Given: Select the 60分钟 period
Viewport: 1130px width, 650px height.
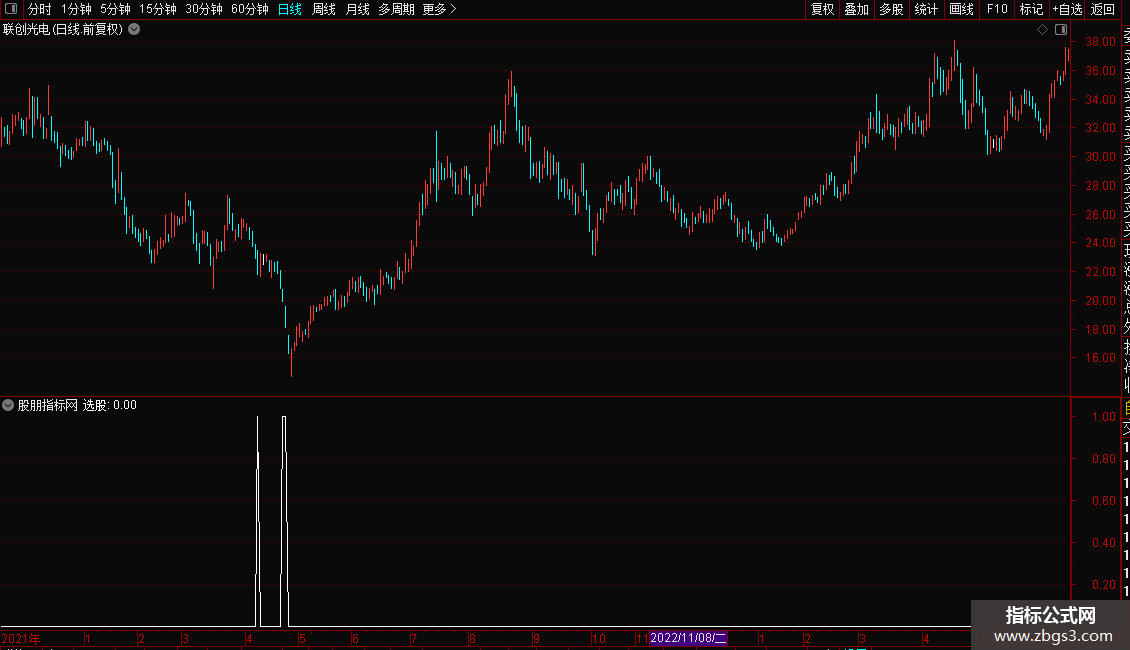Looking at the screenshot, I should point(250,9).
